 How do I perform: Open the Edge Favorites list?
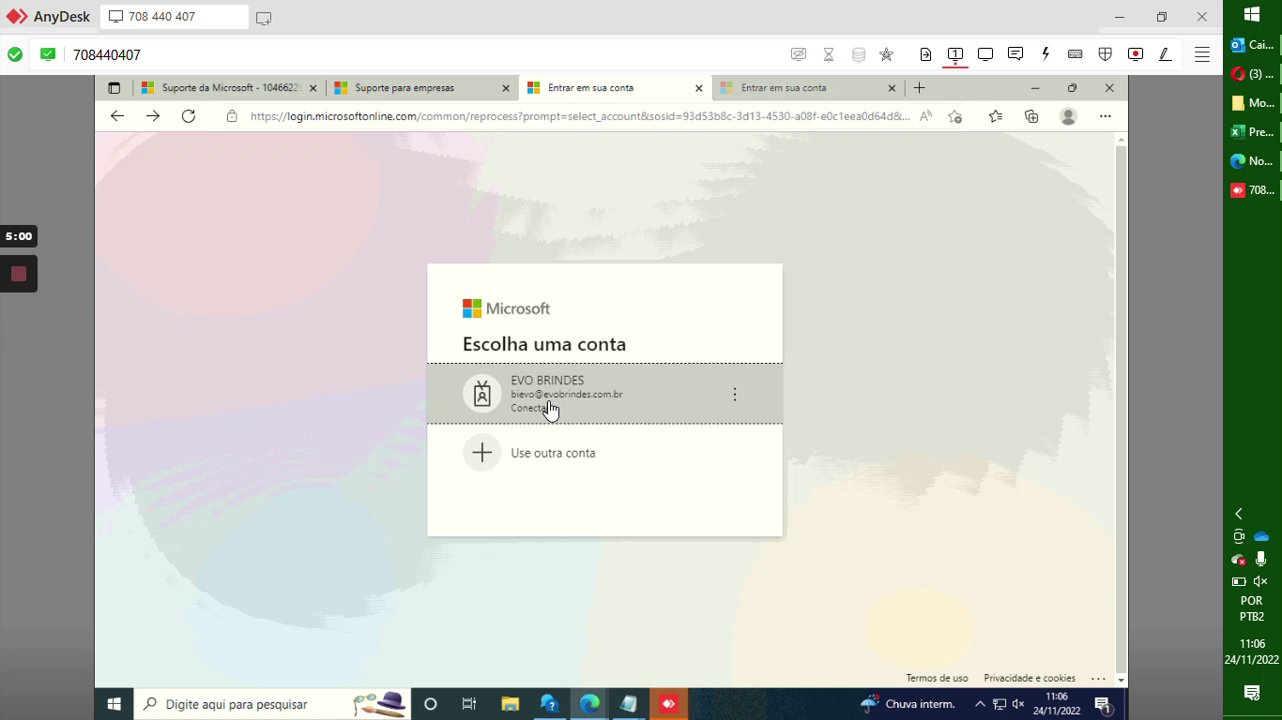click(x=995, y=116)
